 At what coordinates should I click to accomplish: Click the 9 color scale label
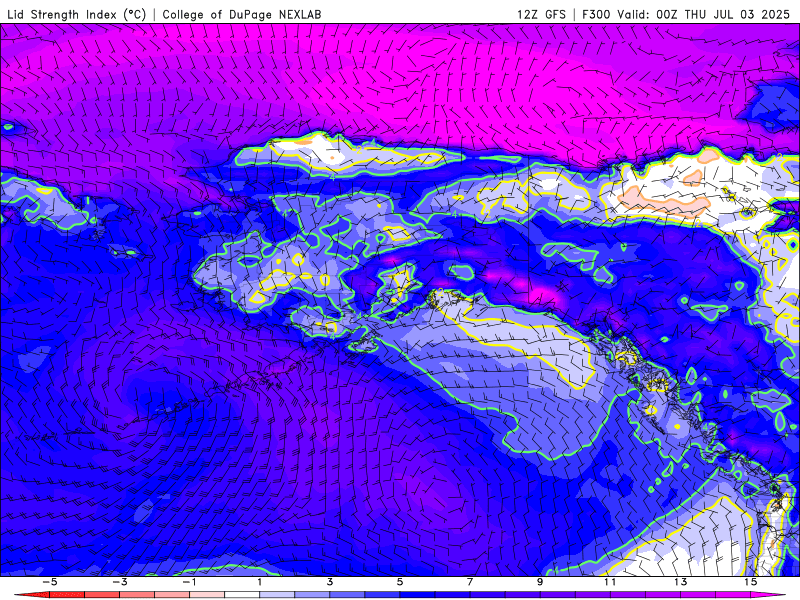click(x=540, y=582)
